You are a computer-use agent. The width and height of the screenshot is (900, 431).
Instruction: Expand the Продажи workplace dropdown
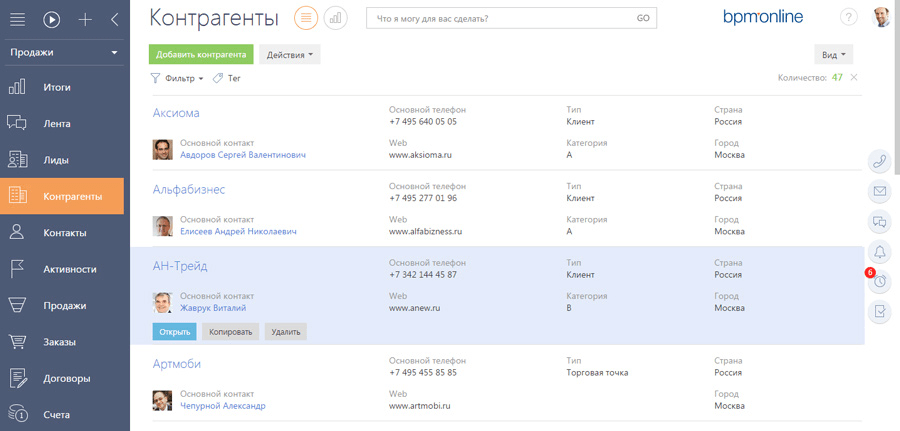click(62, 52)
